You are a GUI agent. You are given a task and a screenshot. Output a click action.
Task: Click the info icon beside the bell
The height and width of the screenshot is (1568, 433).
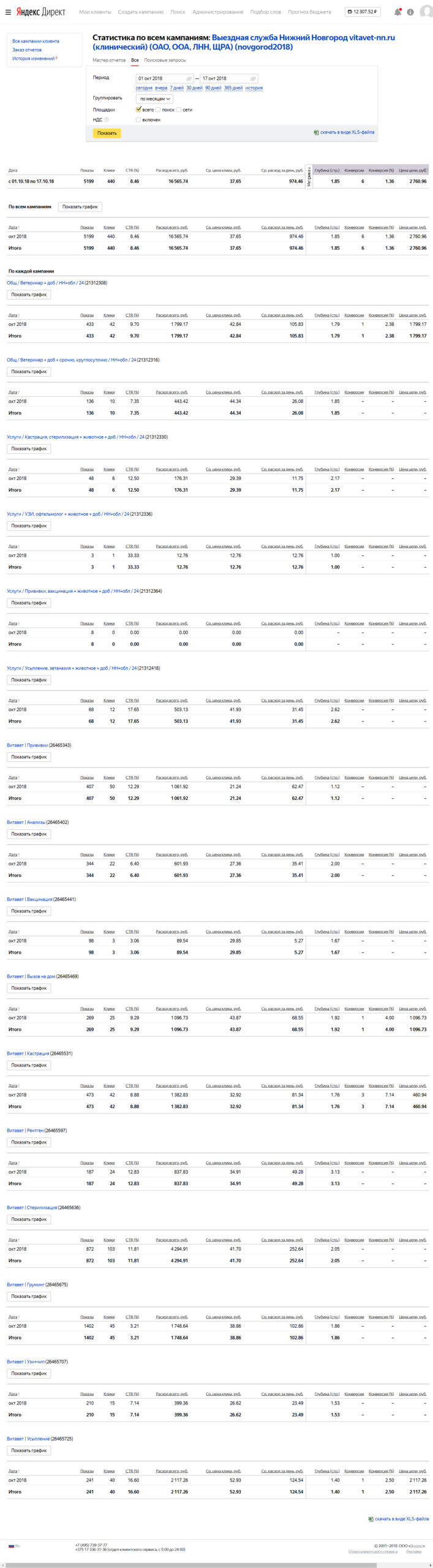click(x=410, y=12)
